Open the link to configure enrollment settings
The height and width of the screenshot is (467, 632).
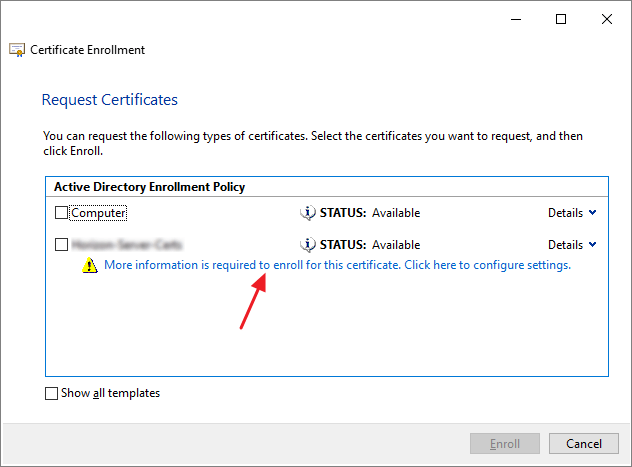[337, 266]
